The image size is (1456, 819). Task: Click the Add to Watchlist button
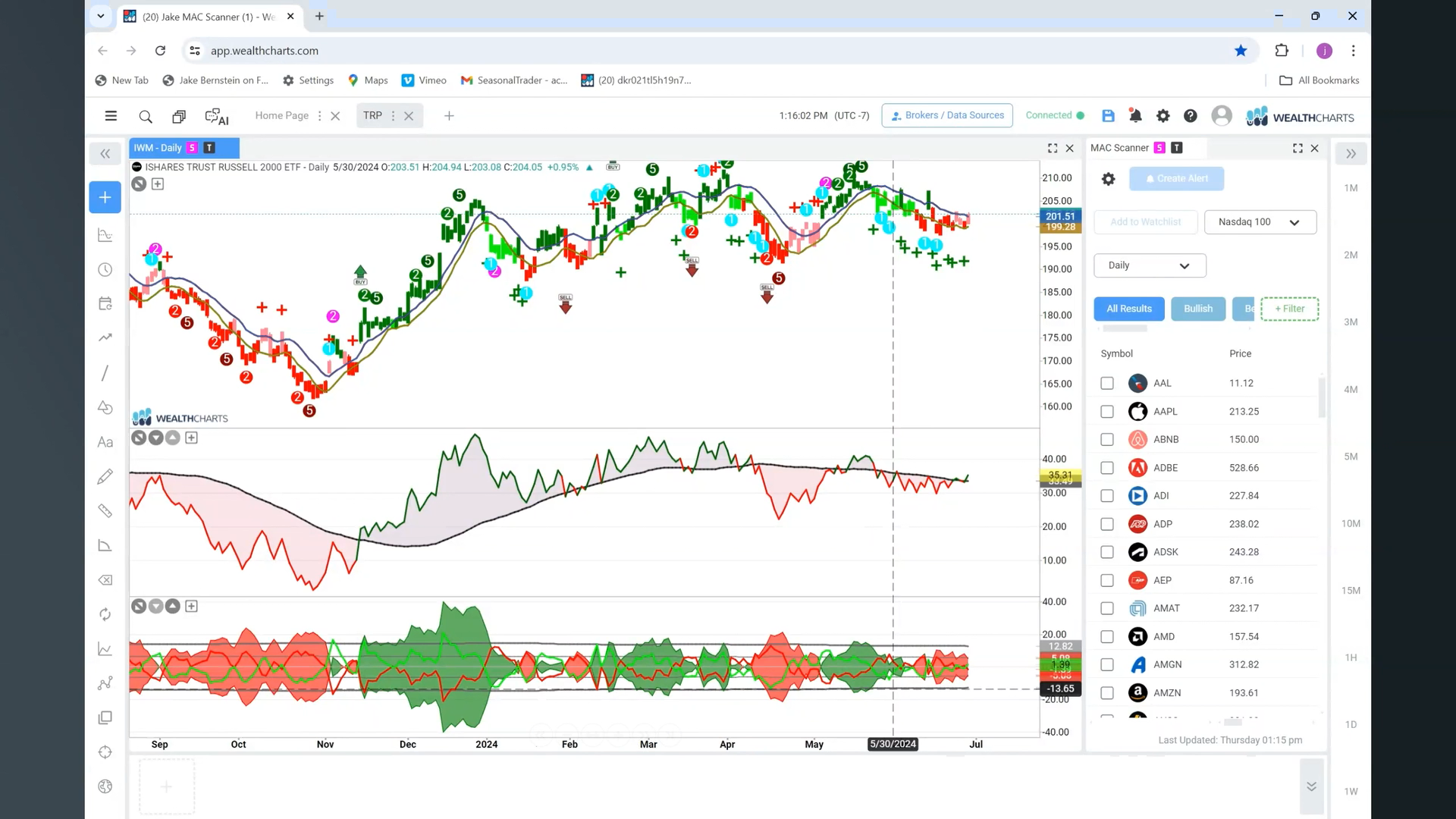coord(1145,222)
